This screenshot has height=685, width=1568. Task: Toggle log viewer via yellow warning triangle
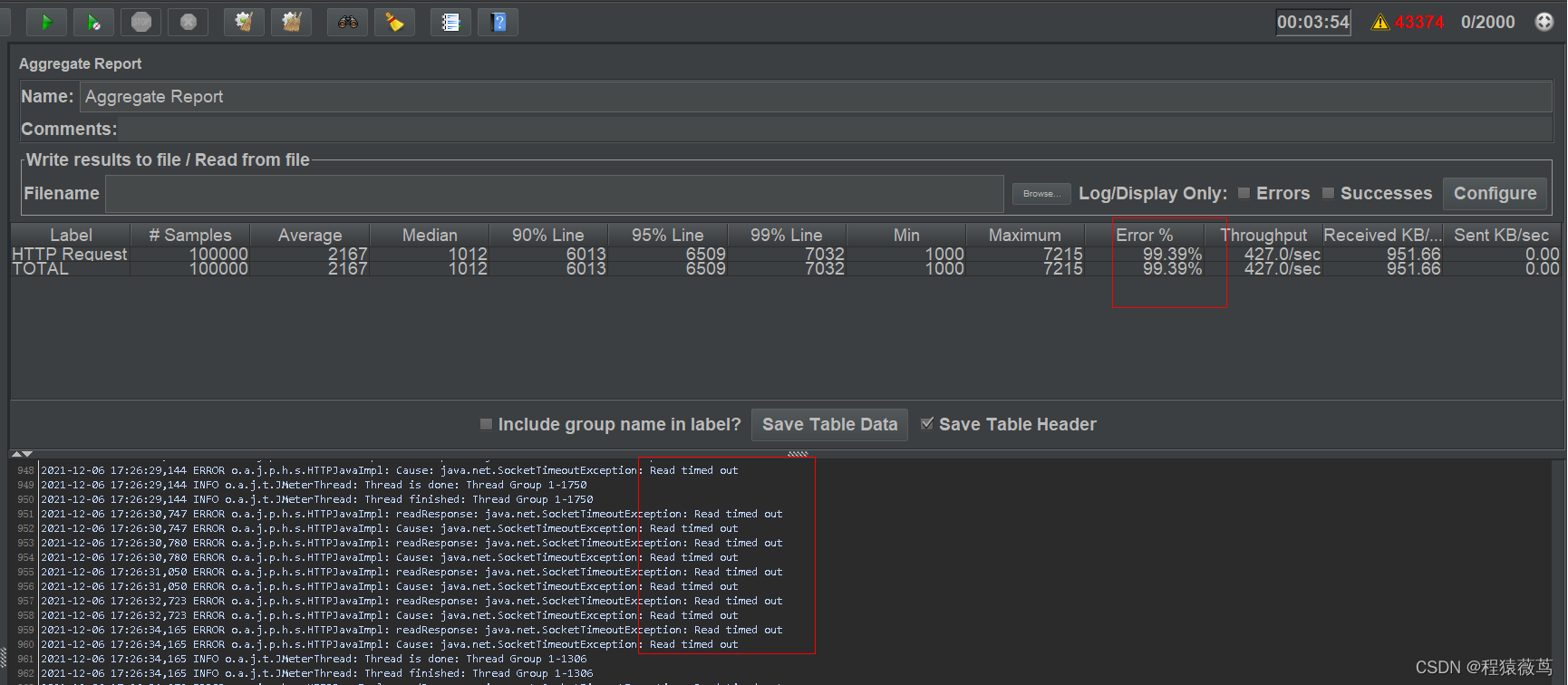tap(1380, 22)
